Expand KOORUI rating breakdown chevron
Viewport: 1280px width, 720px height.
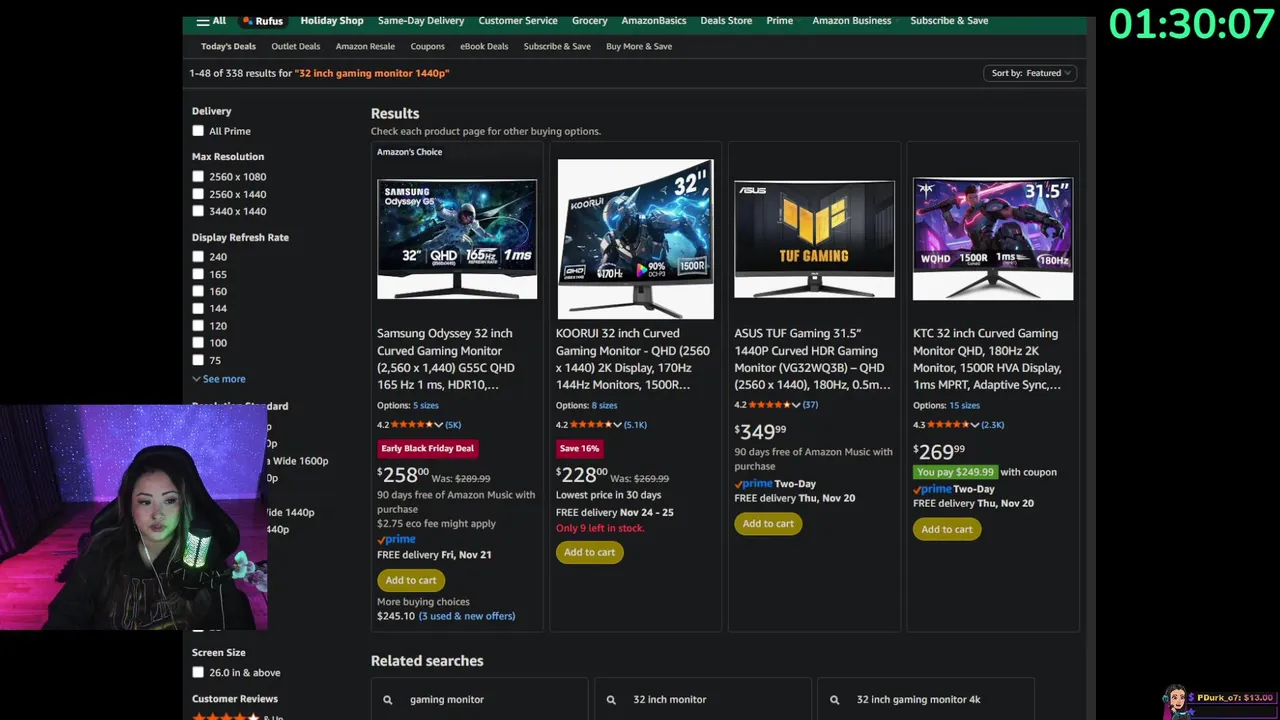click(617, 425)
